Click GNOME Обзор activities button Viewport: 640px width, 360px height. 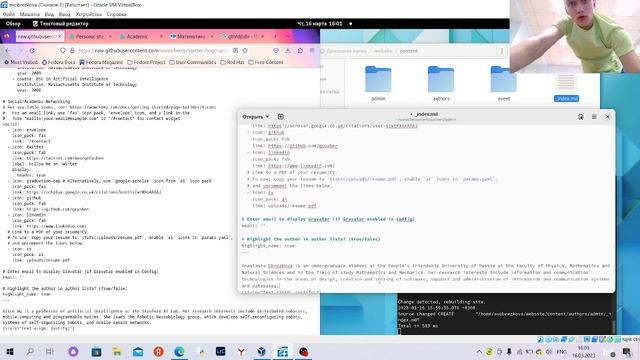pyautogui.click(x=13, y=24)
